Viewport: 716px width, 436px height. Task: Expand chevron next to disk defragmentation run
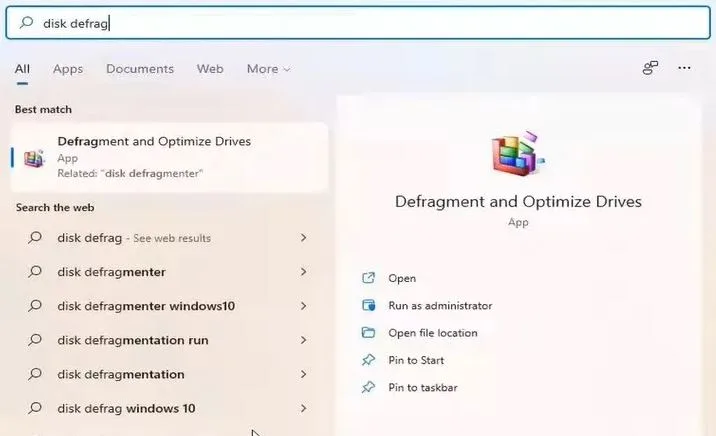[x=303, y=340]
